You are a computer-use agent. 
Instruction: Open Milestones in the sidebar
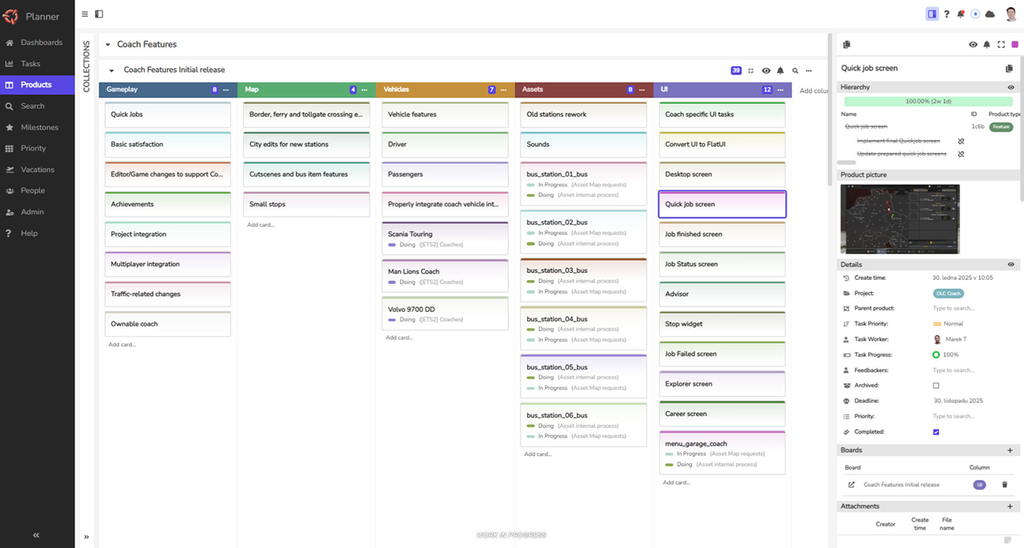(39, 127)
